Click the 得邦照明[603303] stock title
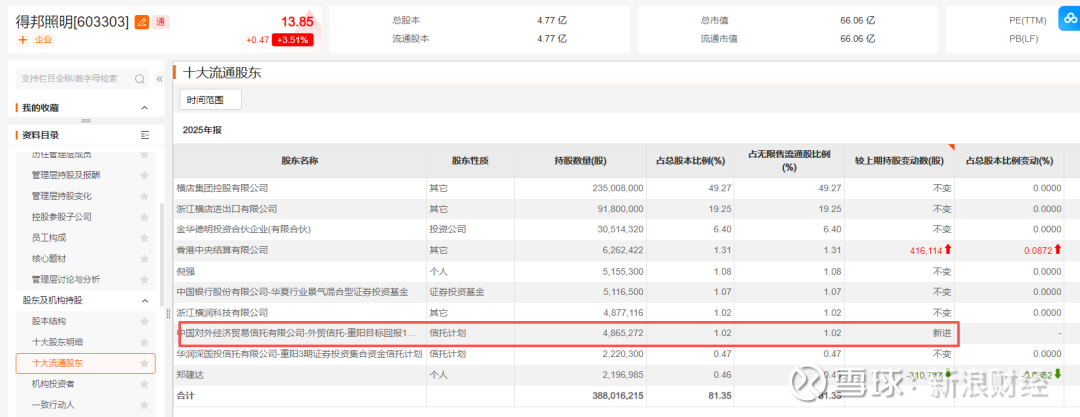Viewport: 1080px width, 417px height. click(x=72, y=22)
